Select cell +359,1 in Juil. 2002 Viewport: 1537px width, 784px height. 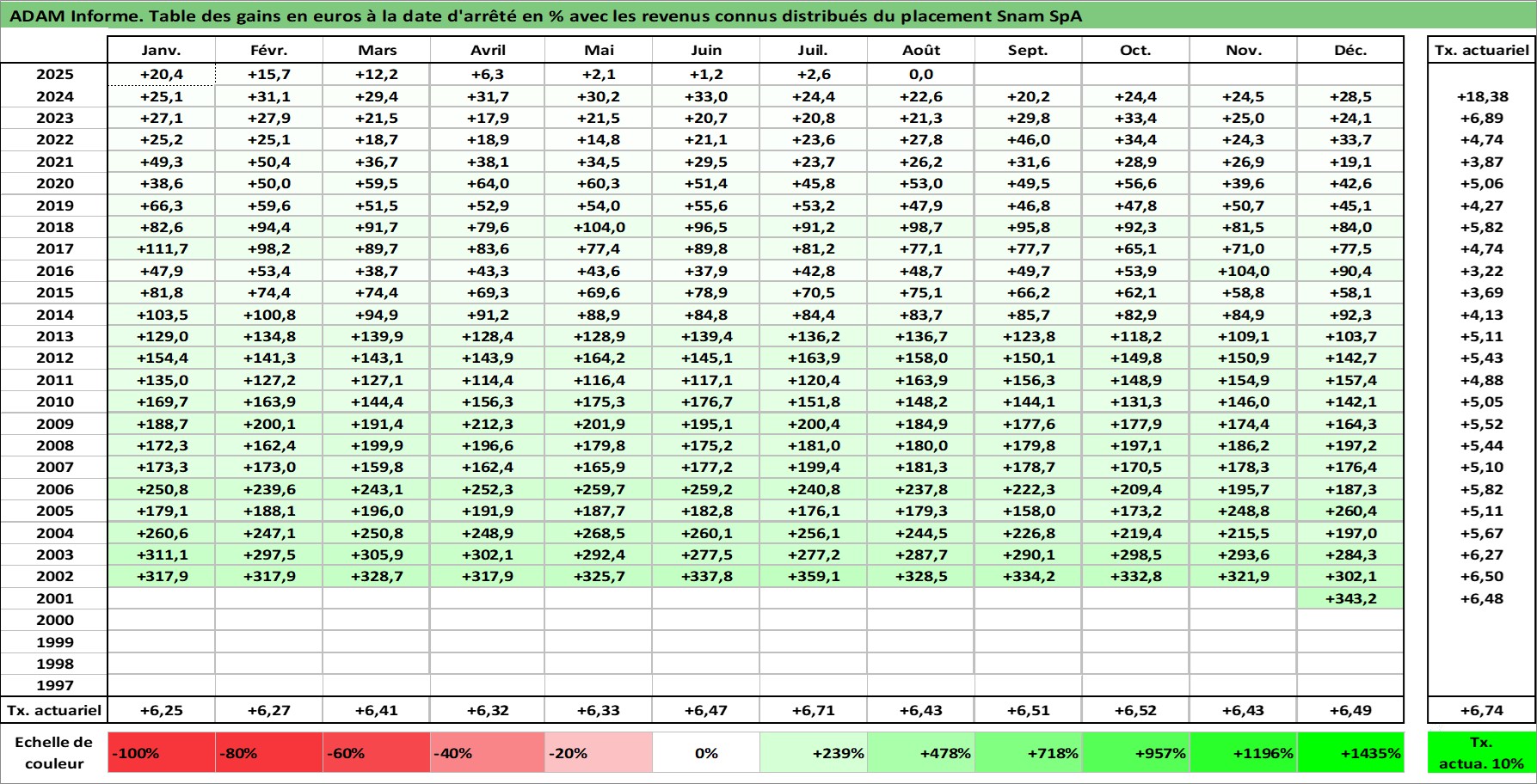coord(813,576)
